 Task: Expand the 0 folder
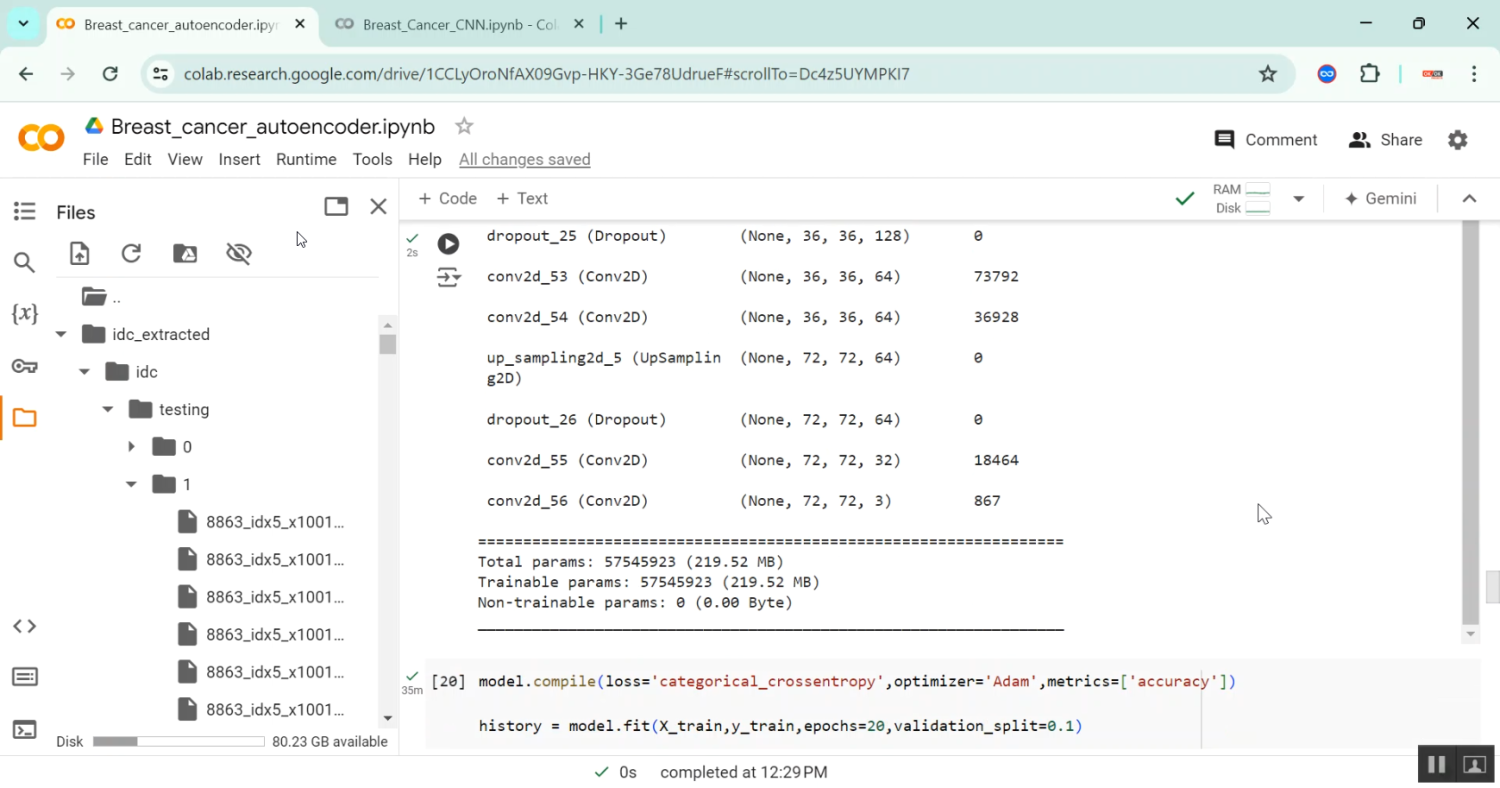click(x=131, y=447)
